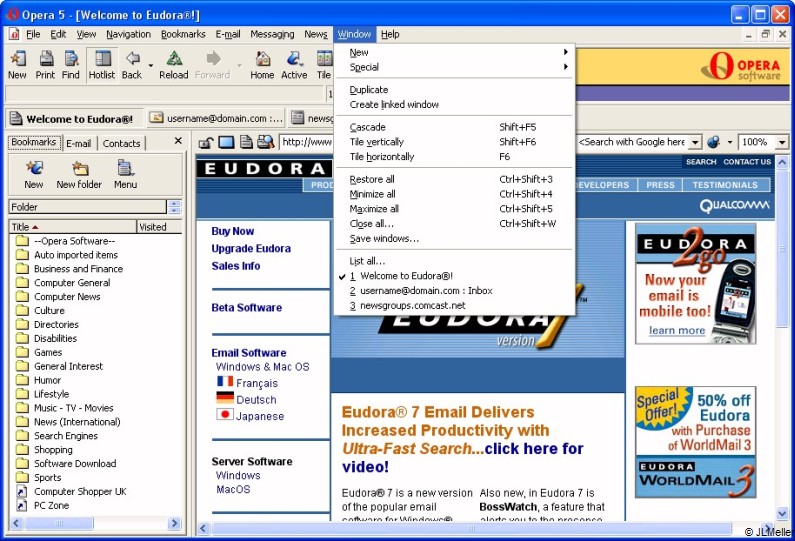Click the Beta Software link

pos(246,308)
